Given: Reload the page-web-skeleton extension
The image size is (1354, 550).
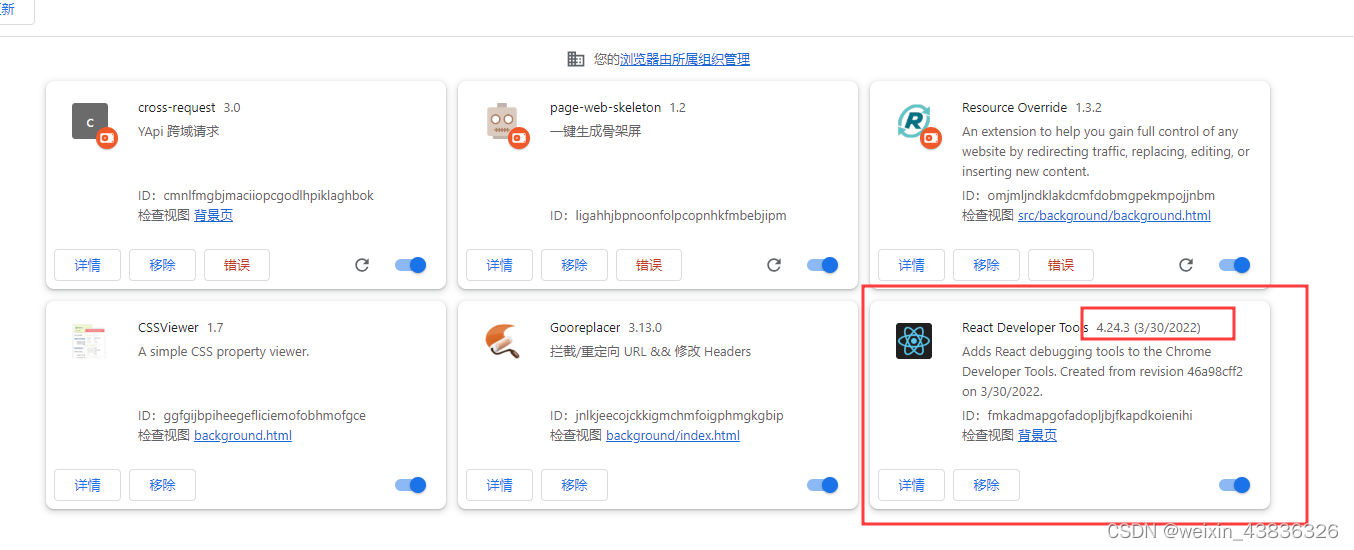Looking at the screenshot, I should 774,265.
